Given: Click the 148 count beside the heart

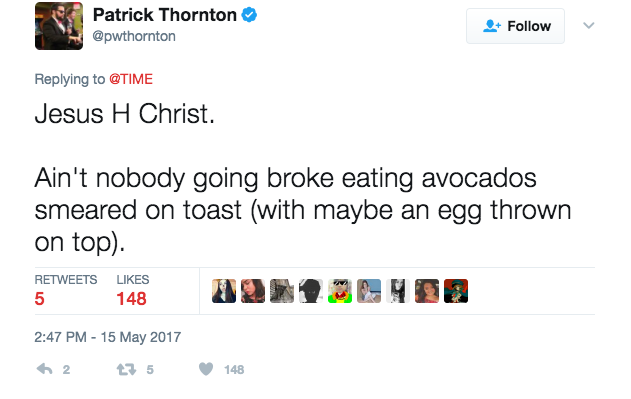Looking at the screenshot, I should (234, 370).
